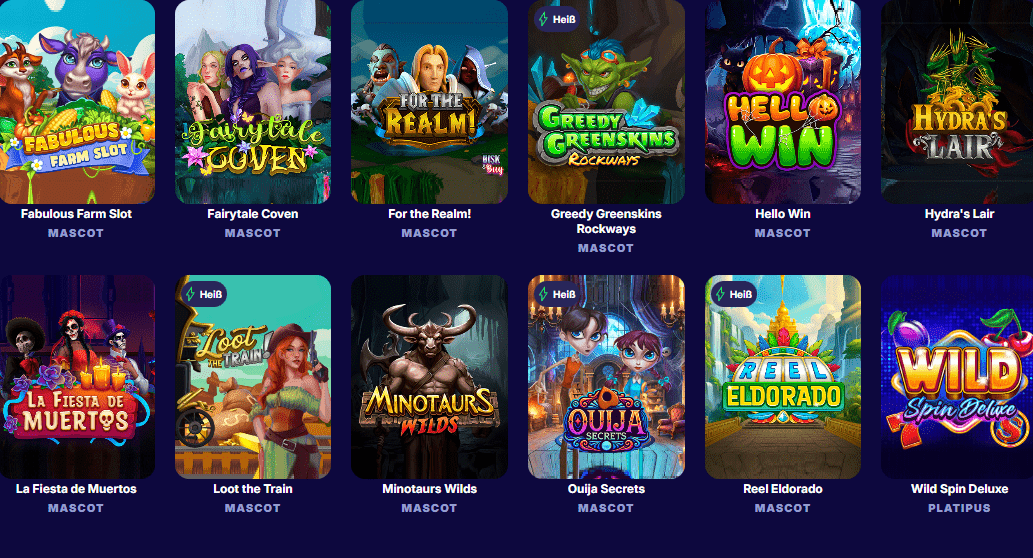Click the Heiß badge on Loot the Train

pos(204,294)
